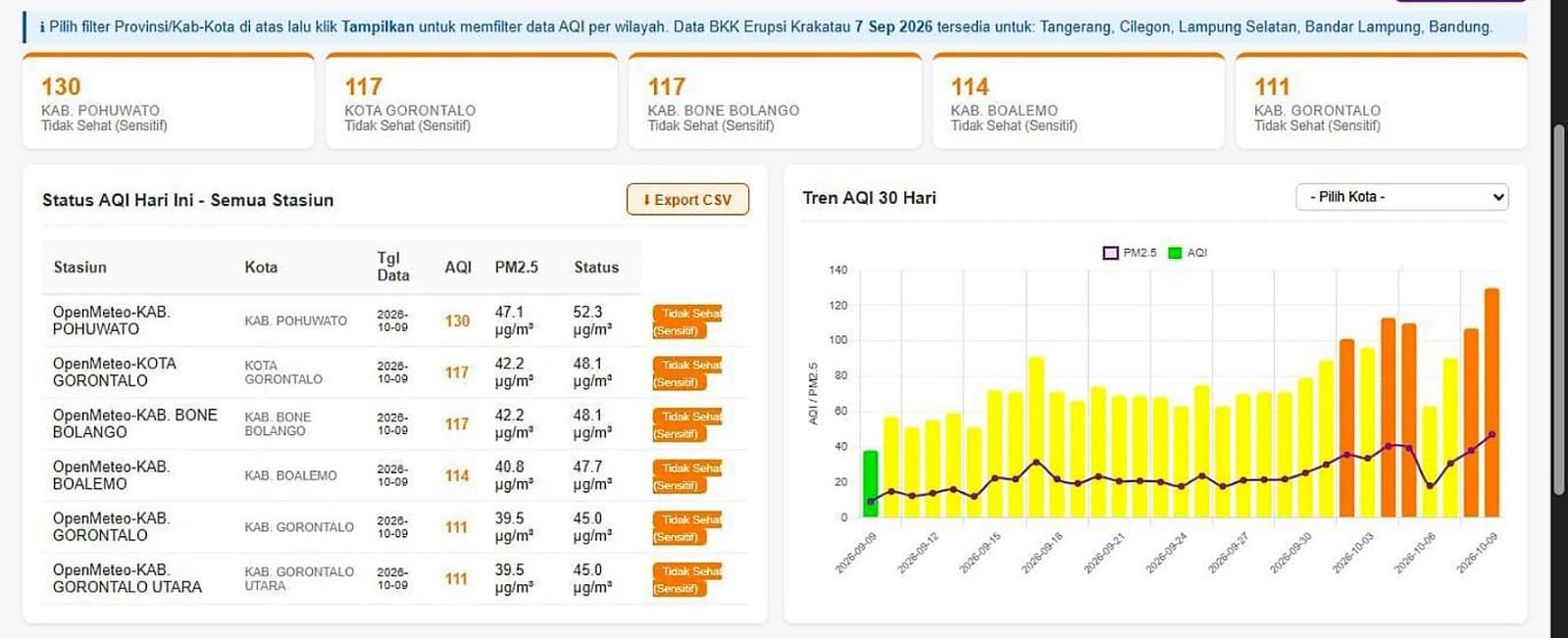Click the info icon in the filter banner
Screen dimensions: 1568x638
tap(42, 27)
